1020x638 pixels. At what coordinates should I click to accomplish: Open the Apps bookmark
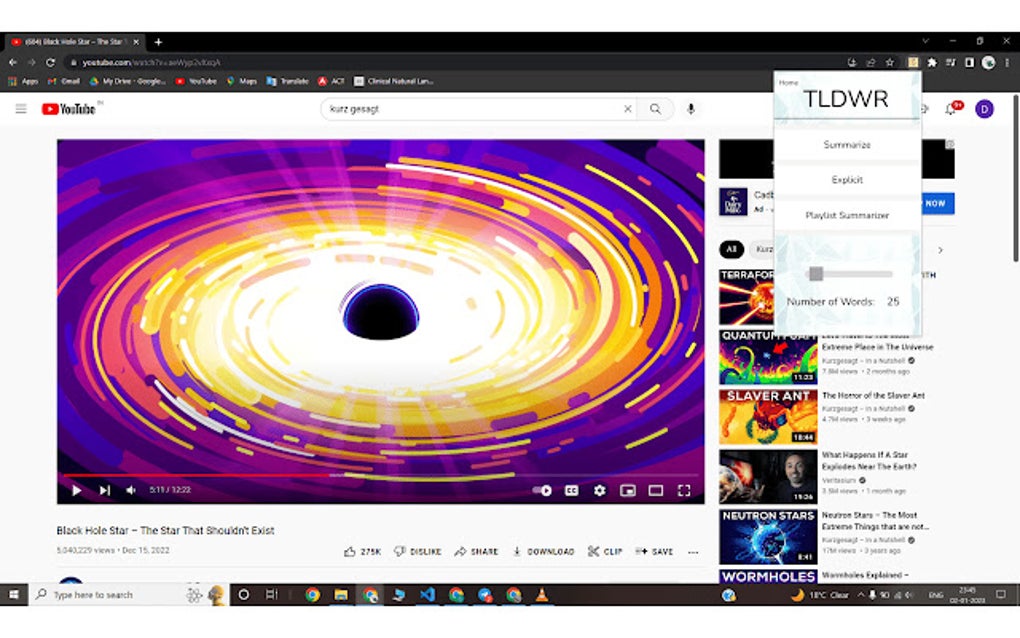23,81
